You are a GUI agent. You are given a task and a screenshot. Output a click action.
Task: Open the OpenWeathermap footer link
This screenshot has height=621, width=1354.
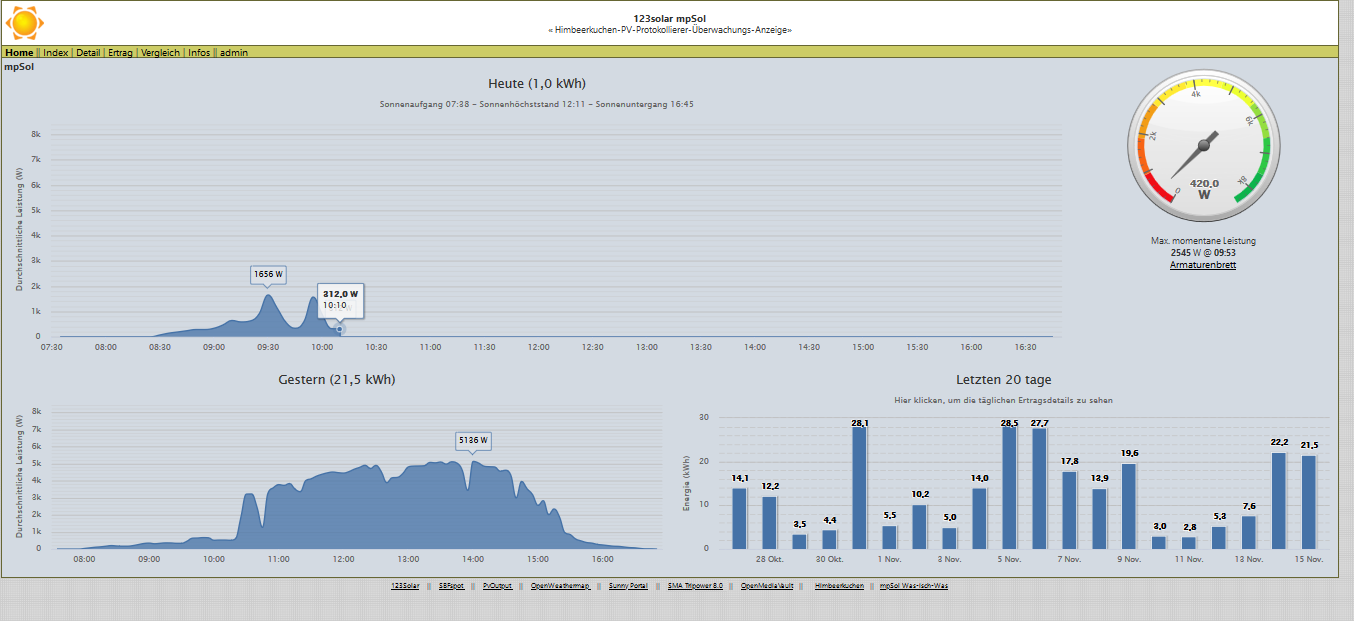point(560,586)
